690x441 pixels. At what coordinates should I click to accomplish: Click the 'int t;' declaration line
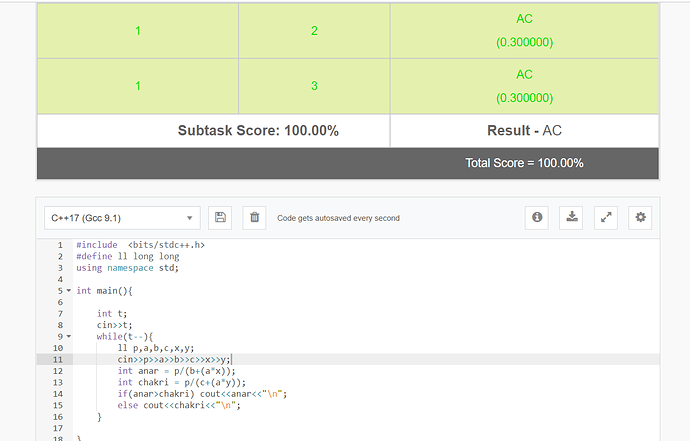tap(112, 313)
